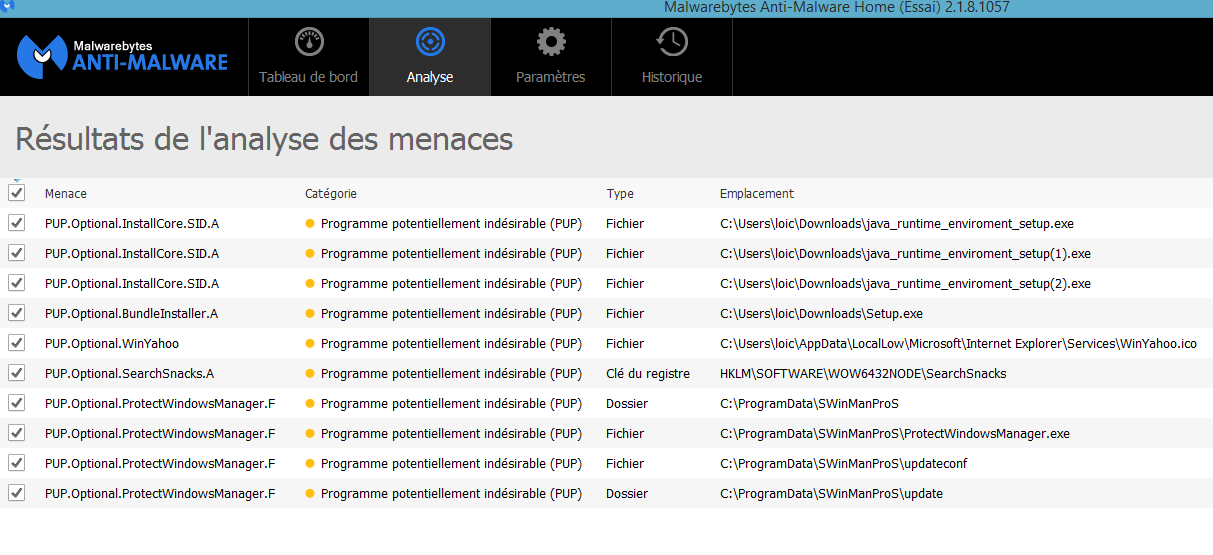Sort by the Type column header
1213x555 pixels.
pyautogui.click(x=620, y=194)
